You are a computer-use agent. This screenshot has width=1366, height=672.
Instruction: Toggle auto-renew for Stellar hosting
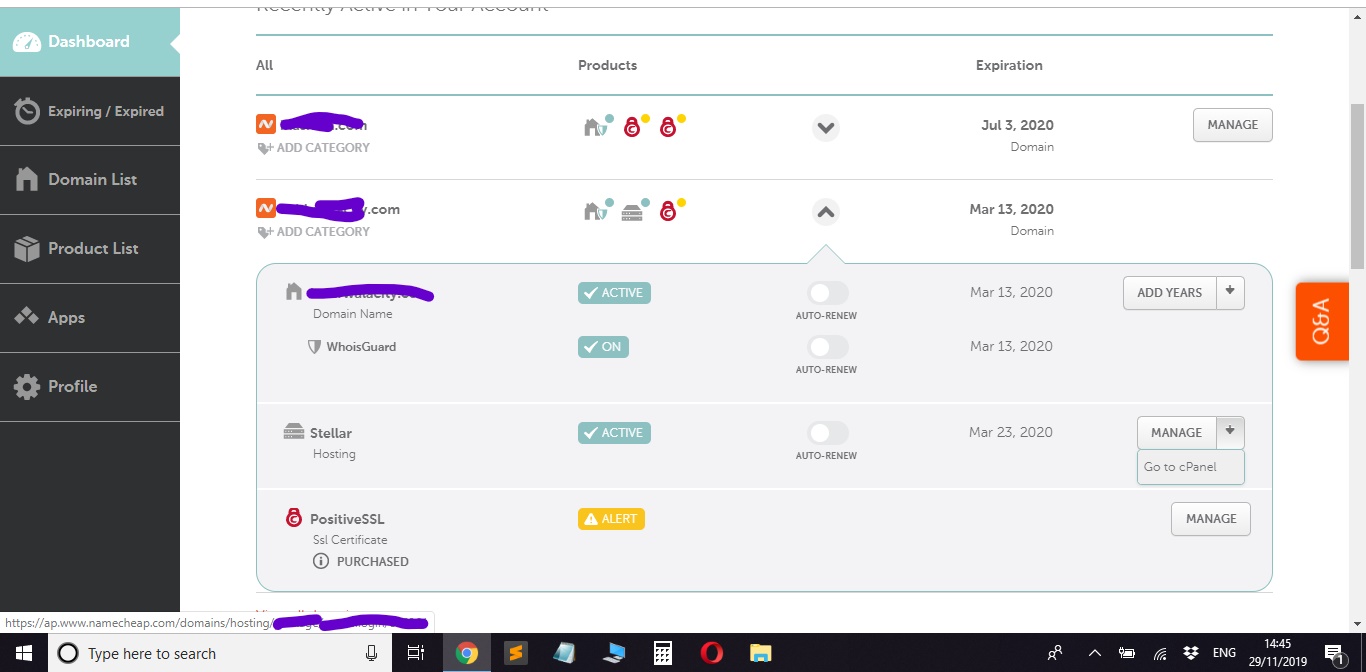tap(827, 433)
